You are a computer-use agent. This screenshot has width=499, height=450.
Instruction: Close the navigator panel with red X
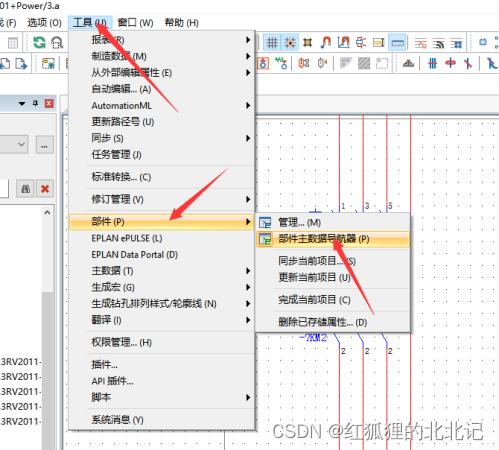coord(49,103)
